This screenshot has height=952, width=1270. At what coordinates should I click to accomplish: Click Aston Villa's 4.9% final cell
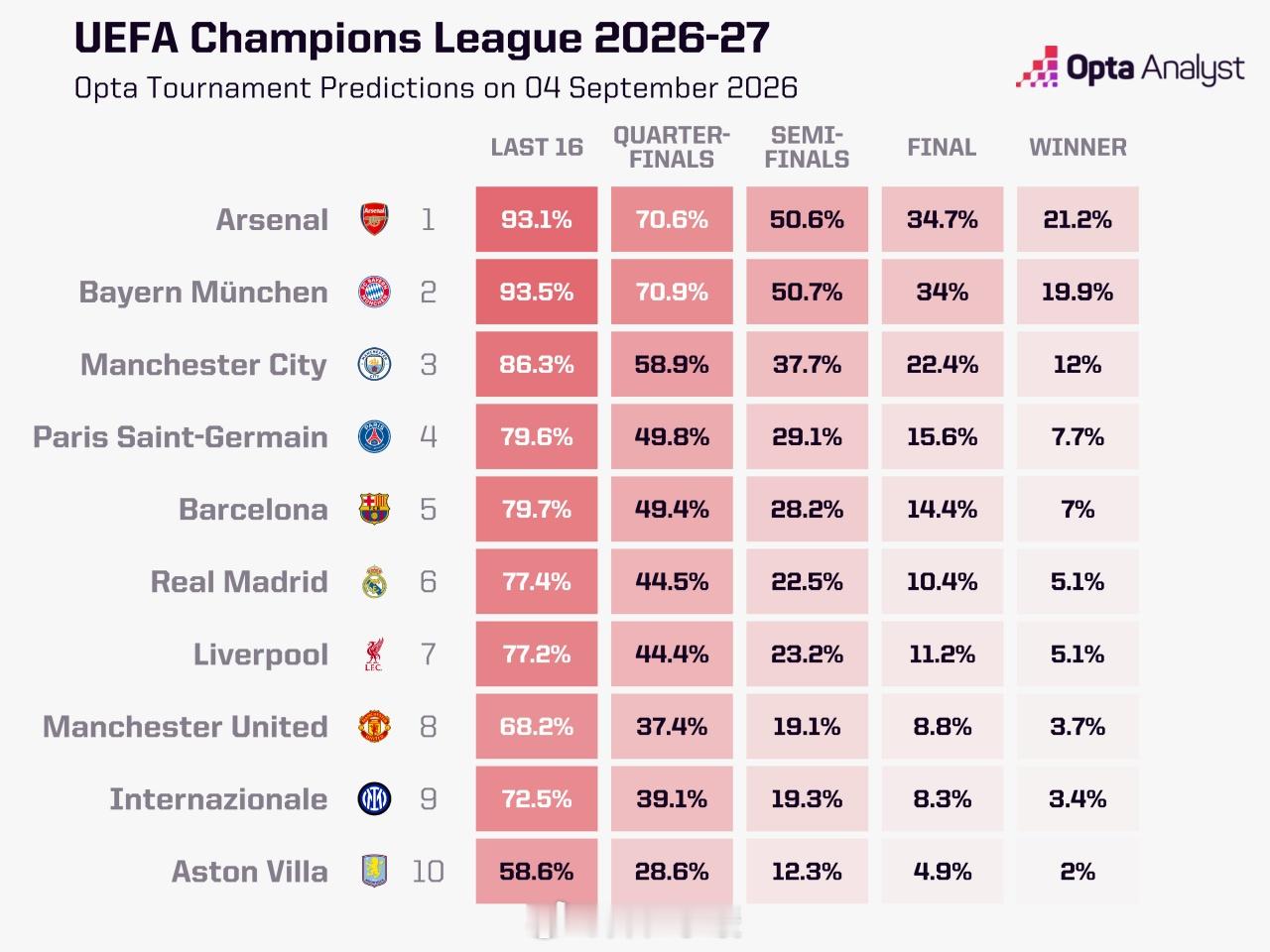[943, 872]
